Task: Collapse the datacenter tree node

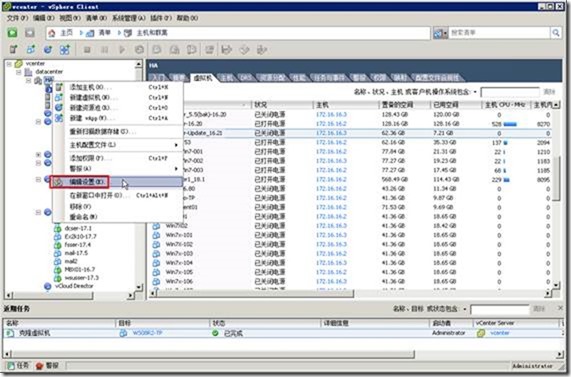Action: (19, 72)
